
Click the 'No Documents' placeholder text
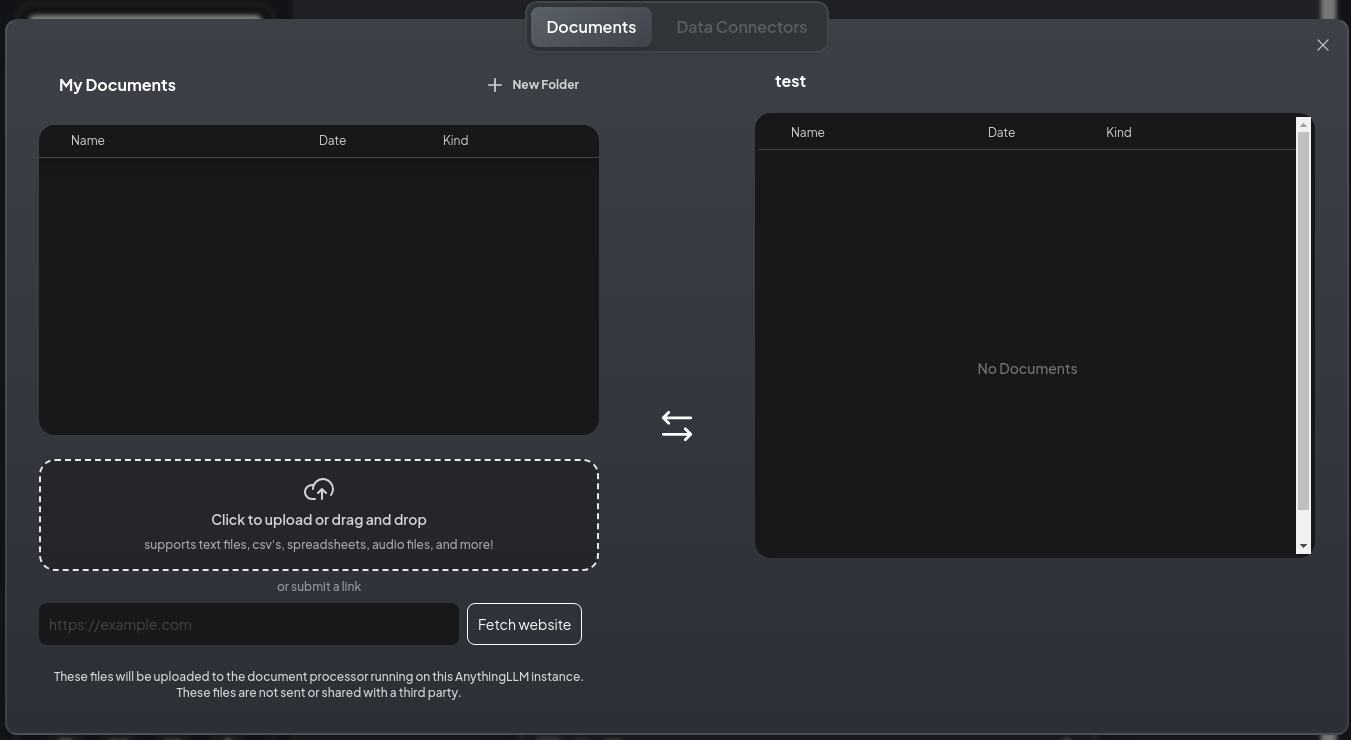1027,369
